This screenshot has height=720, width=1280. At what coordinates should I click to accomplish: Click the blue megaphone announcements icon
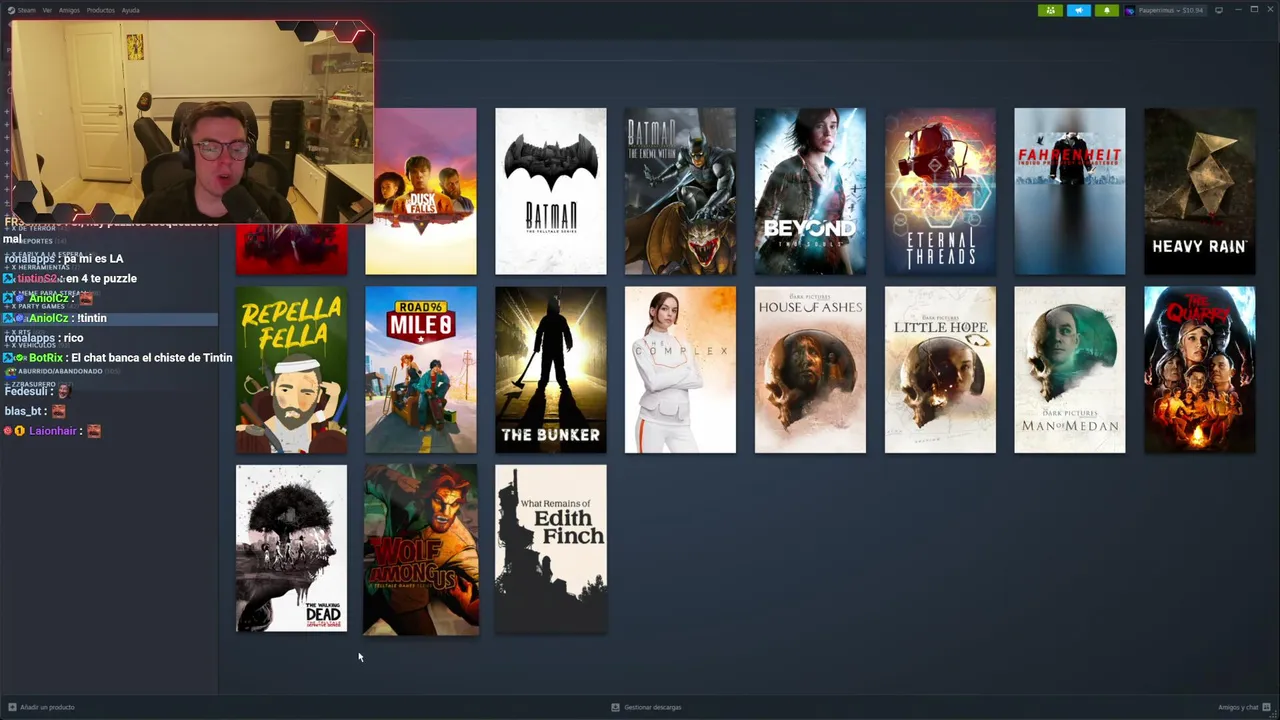[1078, 10]
